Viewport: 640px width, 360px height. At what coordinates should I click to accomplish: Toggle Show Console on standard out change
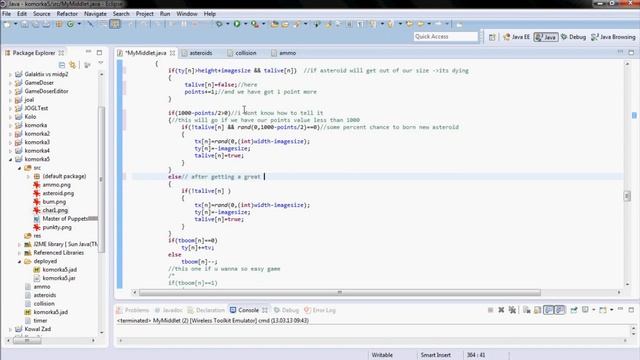(x=549, y=310)
